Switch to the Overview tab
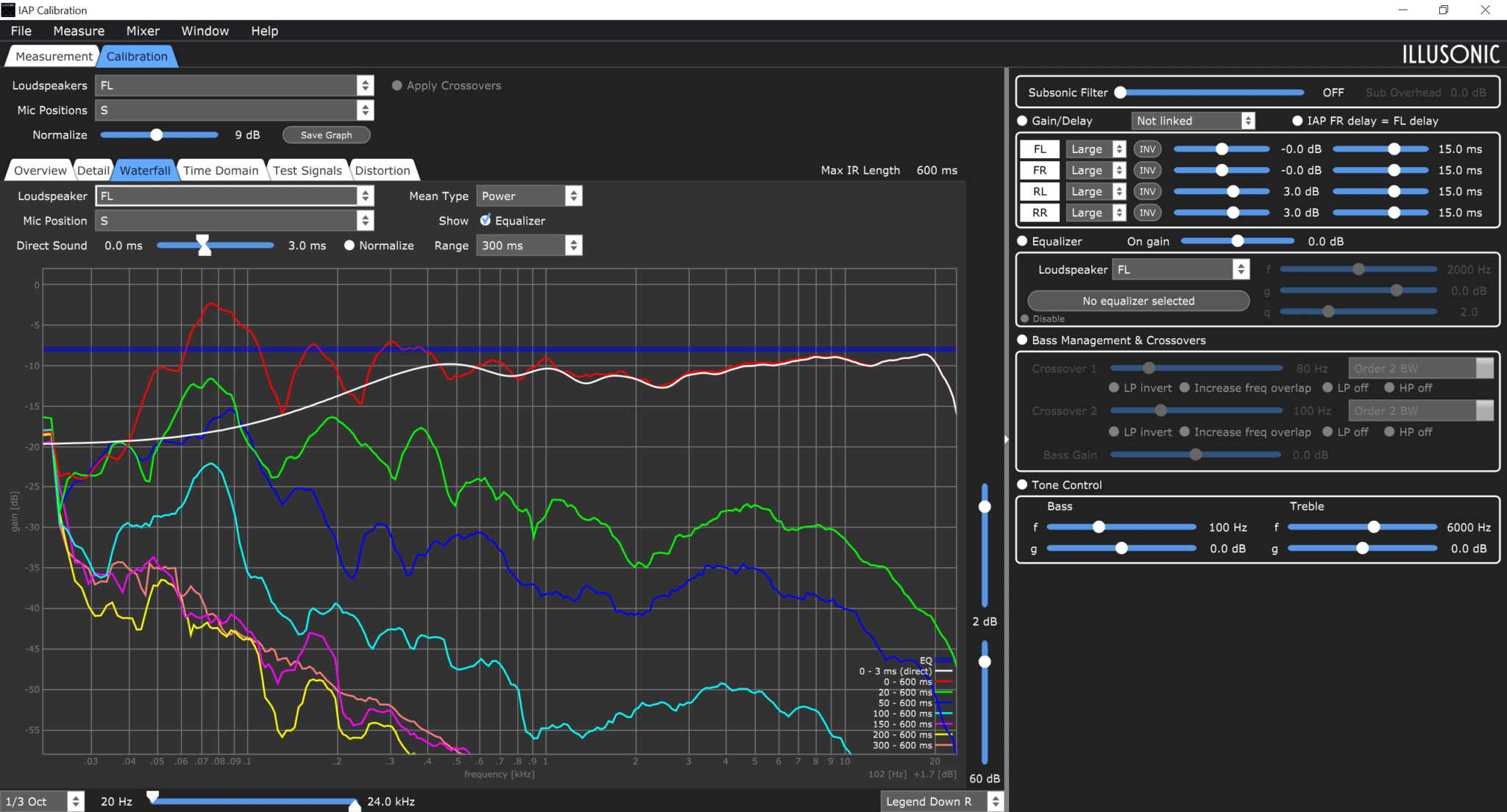 pos(40,171)
